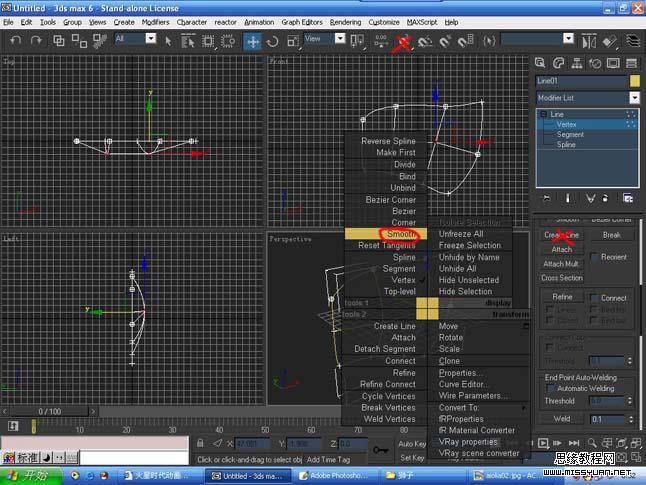Open the Rendering menu in the menu bar

(x=345, y=22)
